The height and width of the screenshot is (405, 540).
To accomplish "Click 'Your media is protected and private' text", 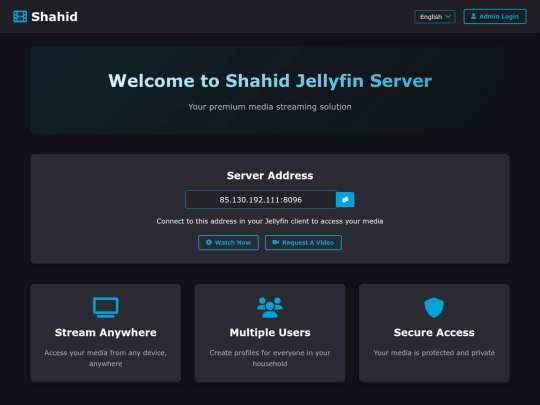I will click(x=434, y=353).
